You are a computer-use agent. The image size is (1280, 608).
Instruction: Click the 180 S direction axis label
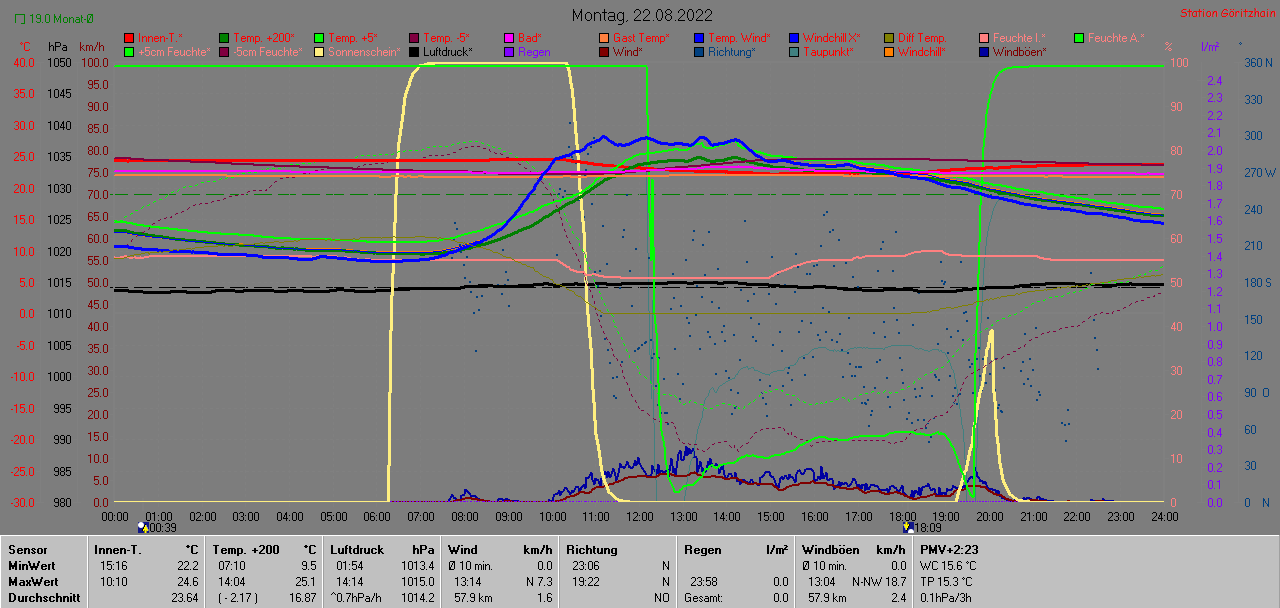click(x=1258, y=282)
